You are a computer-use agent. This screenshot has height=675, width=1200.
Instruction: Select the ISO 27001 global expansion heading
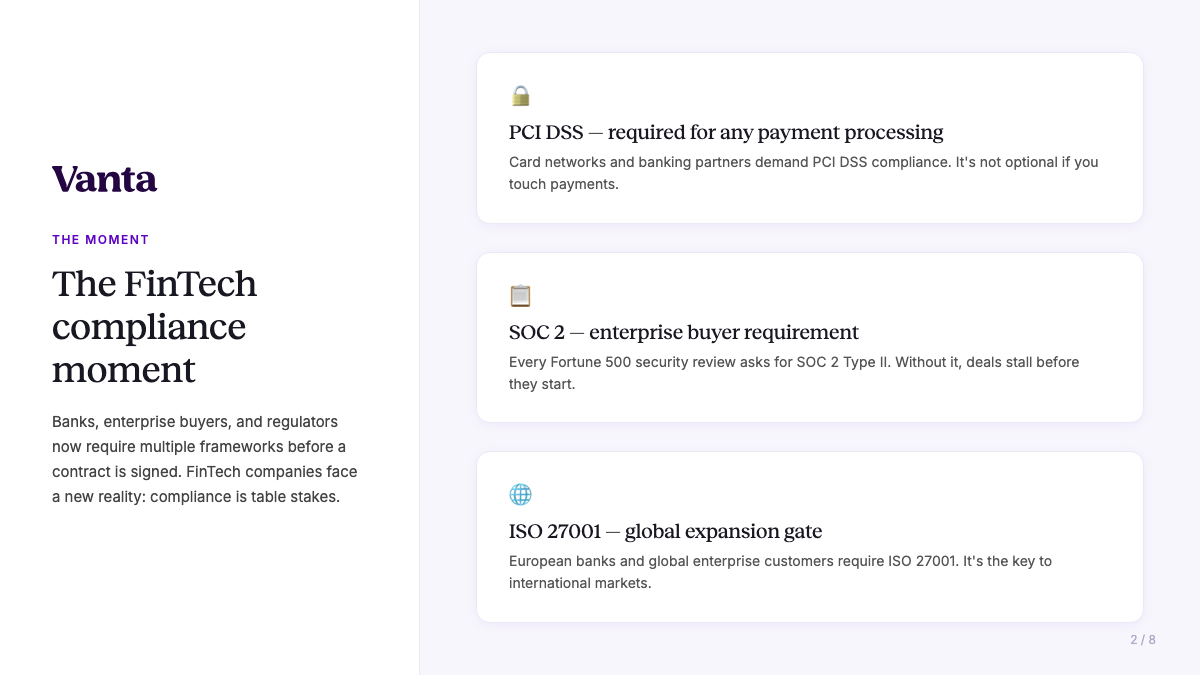666,531
